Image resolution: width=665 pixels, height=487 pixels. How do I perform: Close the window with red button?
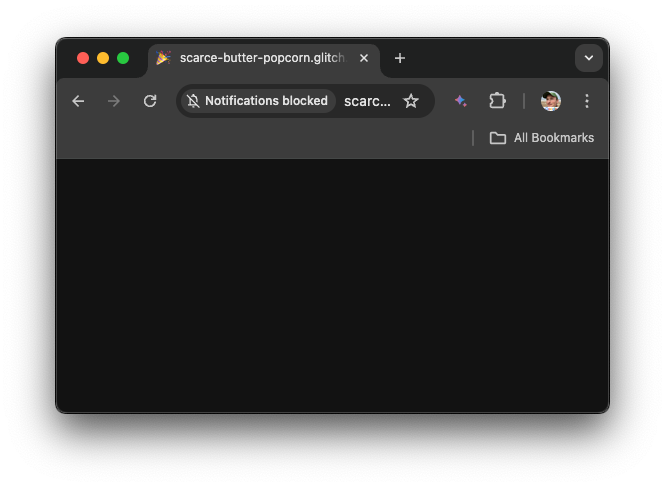pyautogui.click(x=83, y=58)
